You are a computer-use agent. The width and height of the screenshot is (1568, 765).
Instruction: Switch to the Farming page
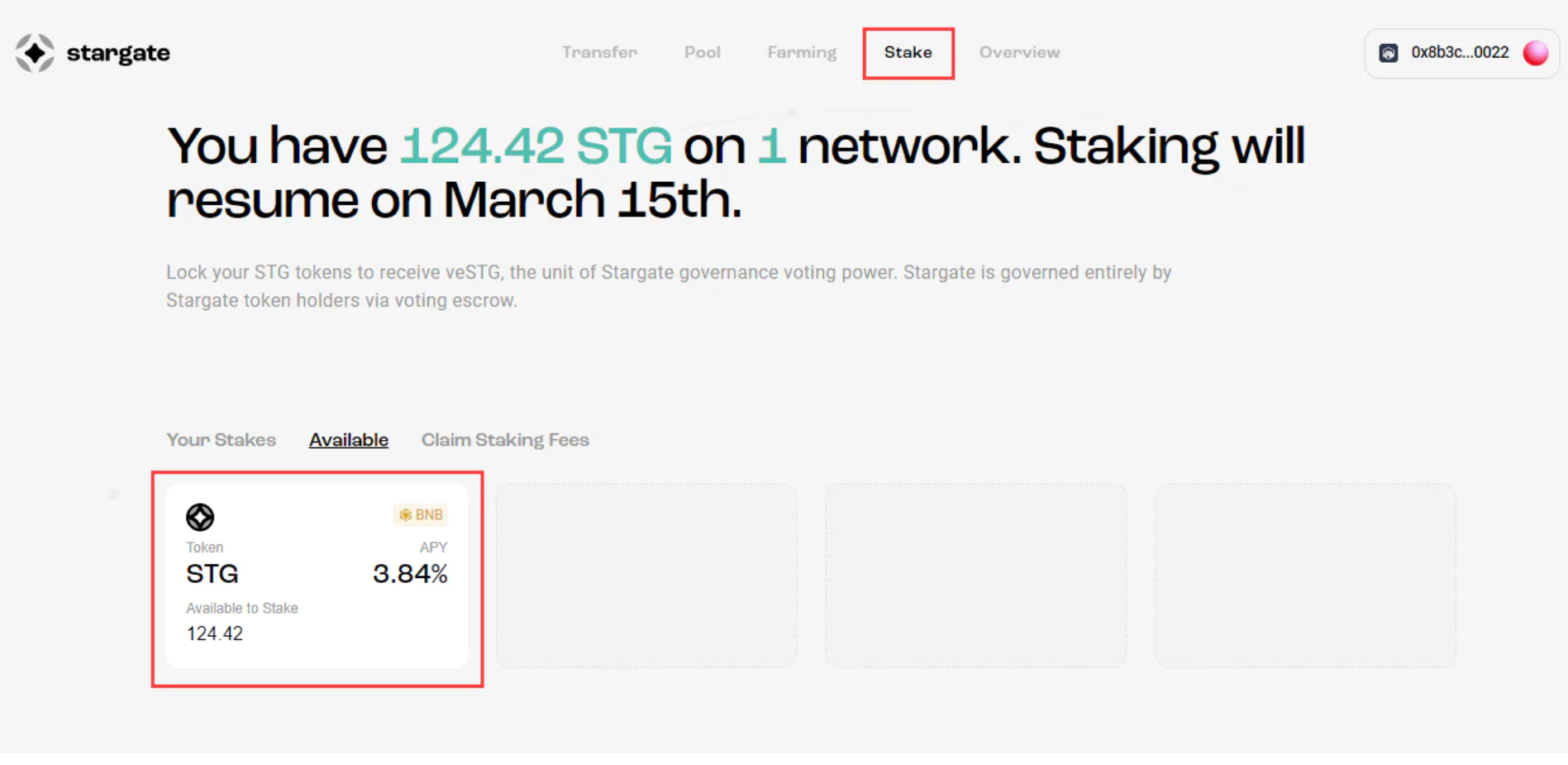pyautogui.click(x=802, y=52)
